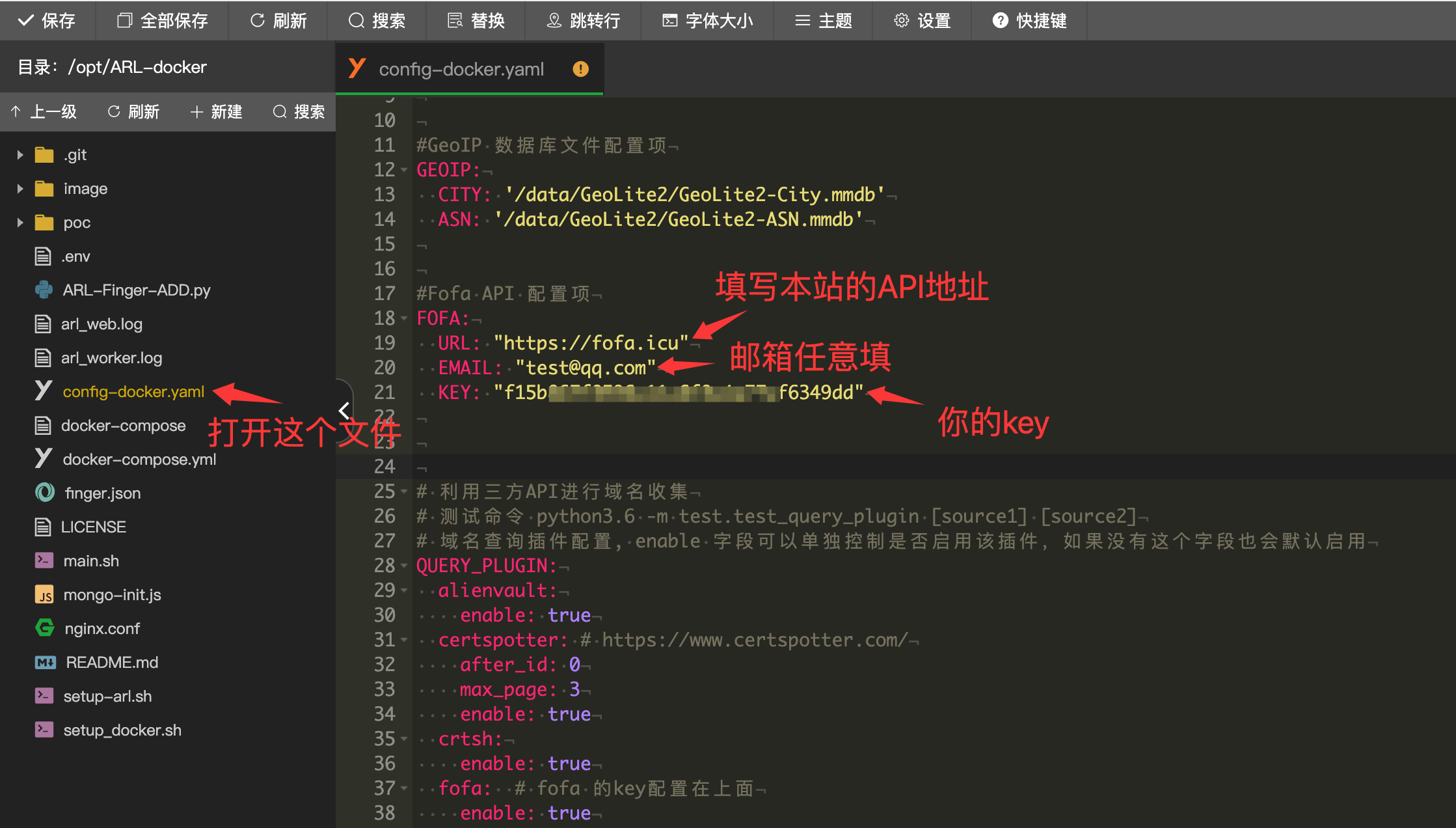Open the 替换 replace tool
Image resolution: width=1456 pixels, height=828 pixels.
point(476,21)
